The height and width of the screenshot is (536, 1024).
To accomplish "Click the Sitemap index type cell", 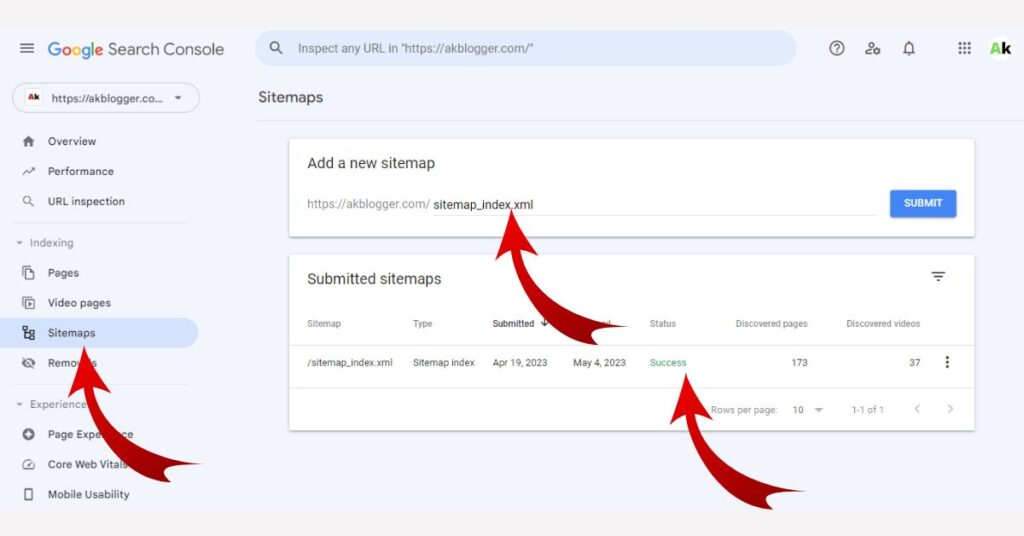I will pyautogui.click(x=443, y=362).
